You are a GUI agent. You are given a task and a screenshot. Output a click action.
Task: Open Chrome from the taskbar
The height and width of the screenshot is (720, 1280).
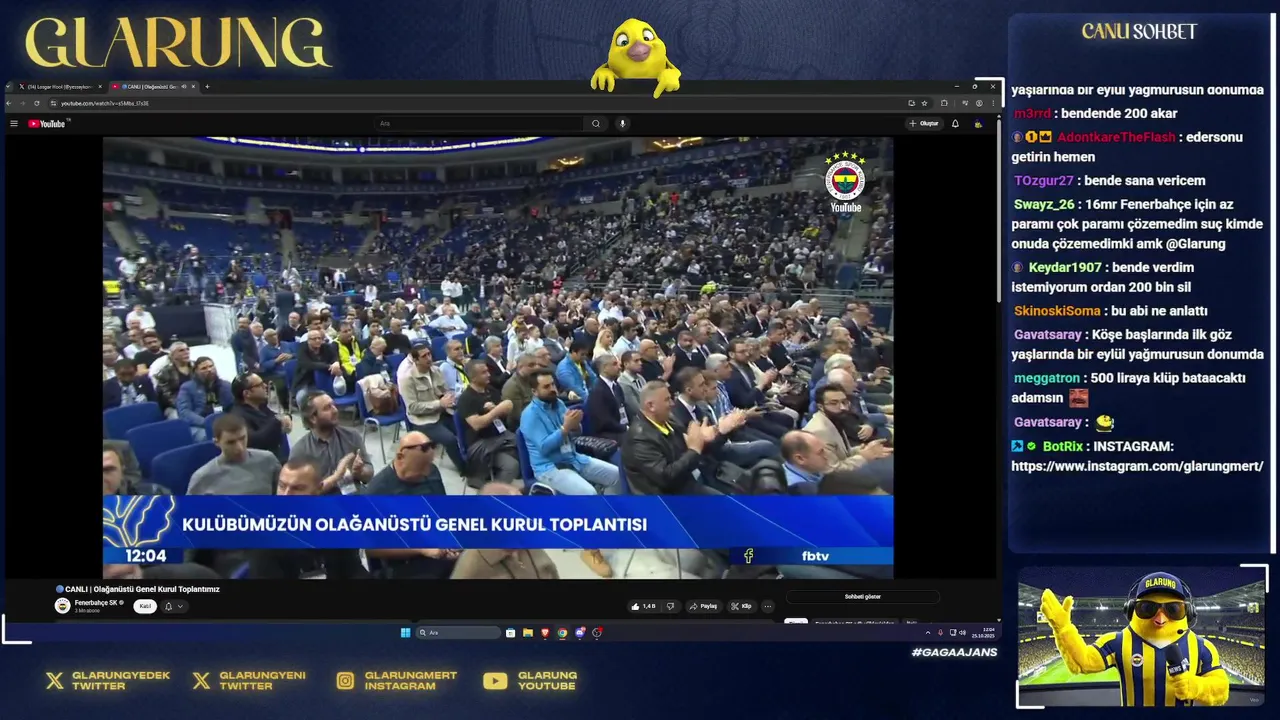coord(562,632)
